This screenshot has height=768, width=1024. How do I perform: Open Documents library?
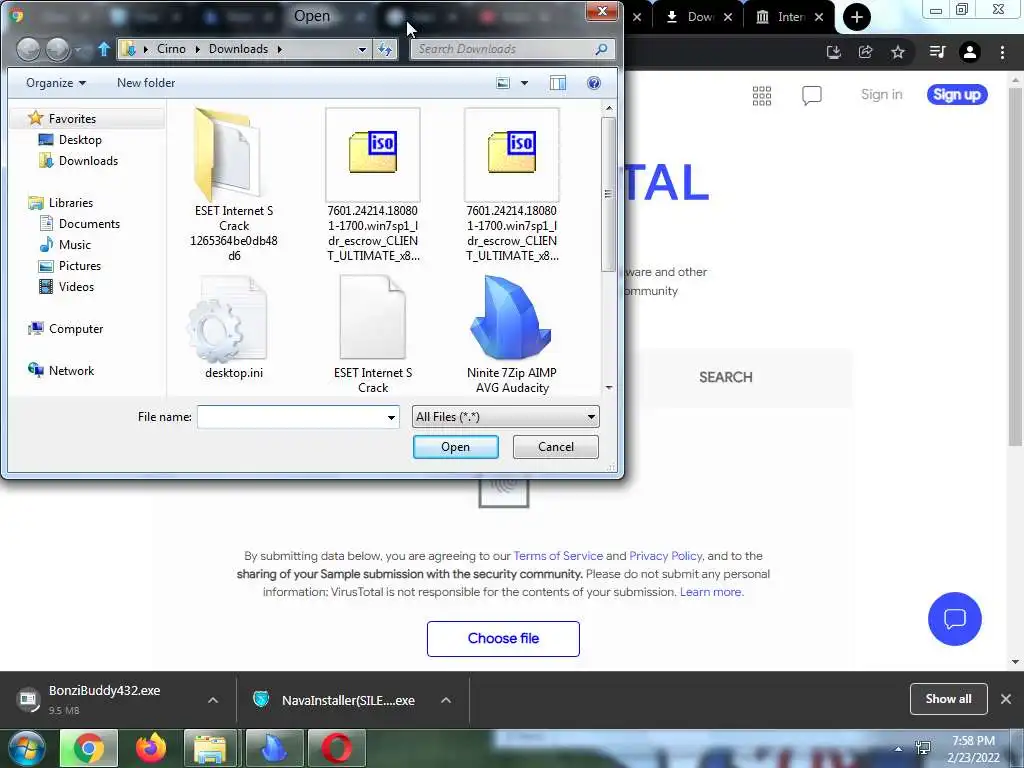[89, 223]
